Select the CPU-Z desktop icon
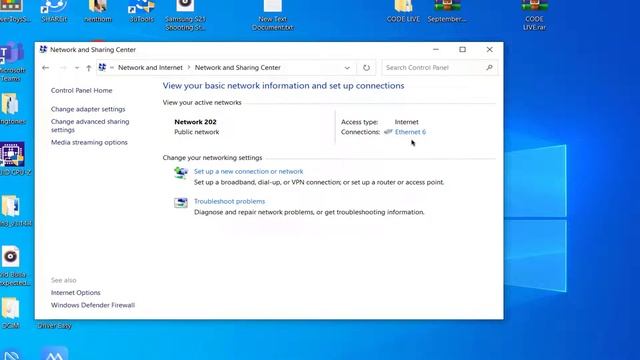This screenshot has height=360, width=640. 14,159
